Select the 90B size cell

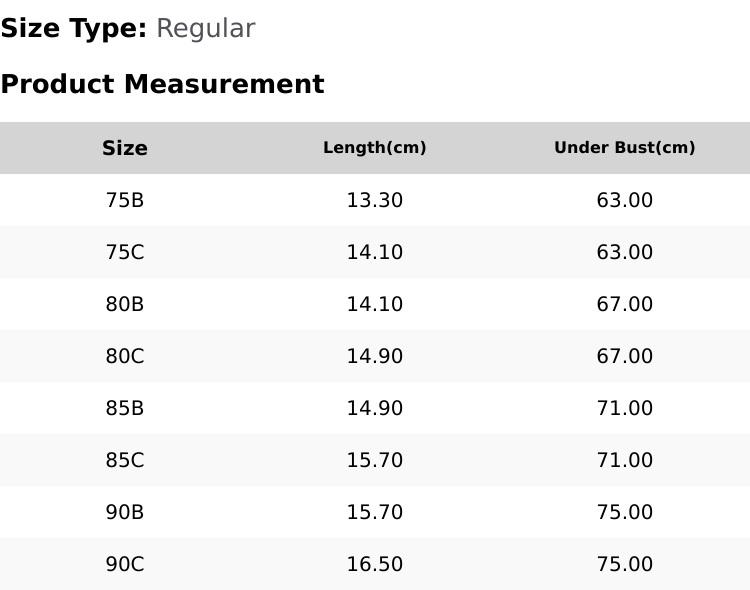[125, 512]
